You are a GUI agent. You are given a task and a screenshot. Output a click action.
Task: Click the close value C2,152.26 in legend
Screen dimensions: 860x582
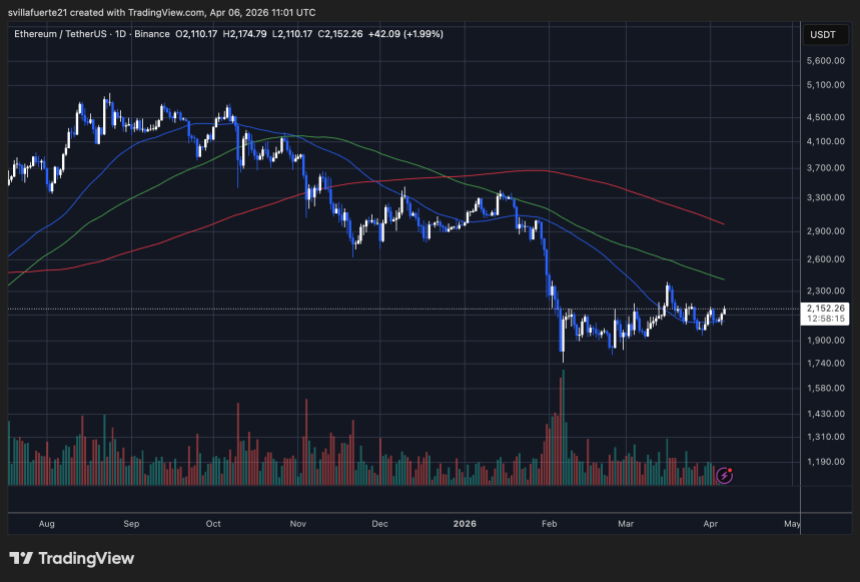click(x=339, y=34)
